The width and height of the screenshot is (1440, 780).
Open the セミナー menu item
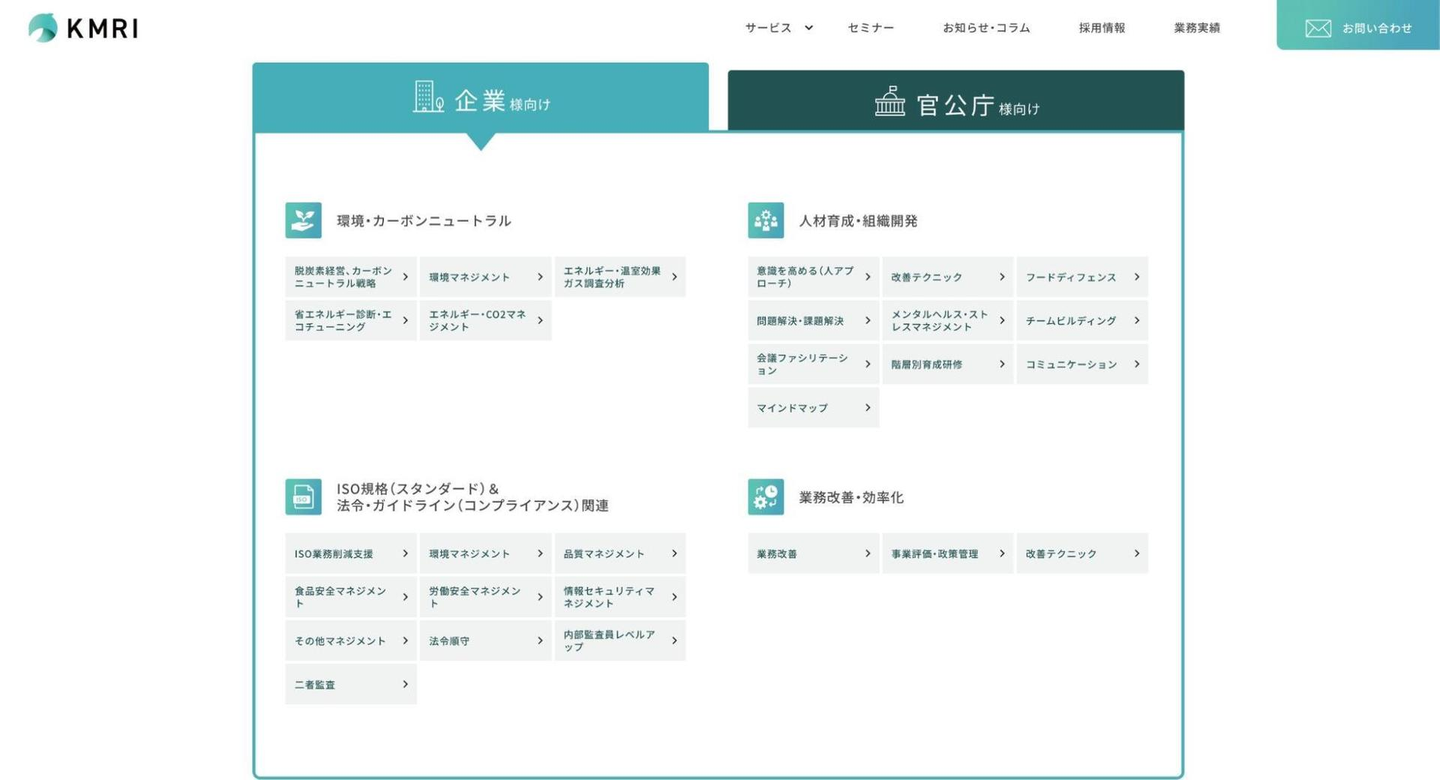pos(871,28)
